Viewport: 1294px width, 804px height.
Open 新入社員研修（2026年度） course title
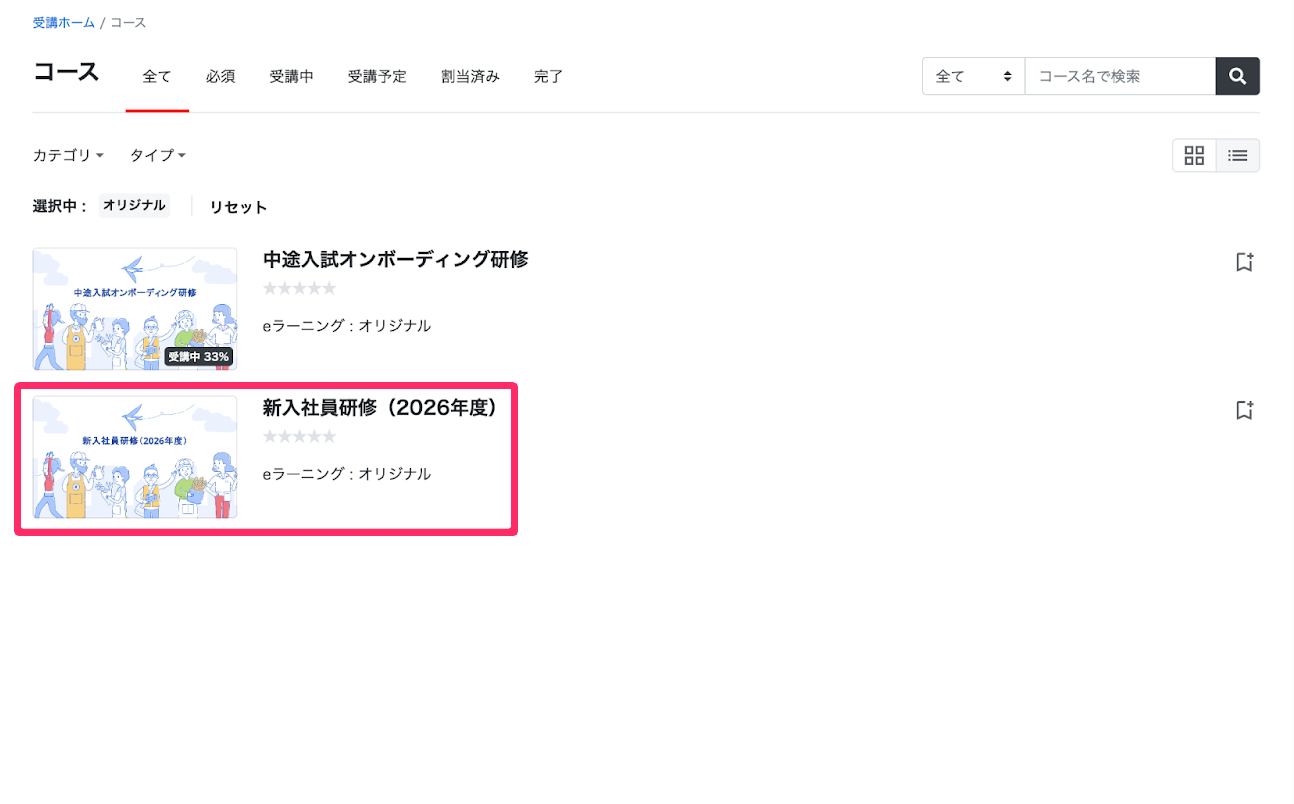tap(380, 407)
